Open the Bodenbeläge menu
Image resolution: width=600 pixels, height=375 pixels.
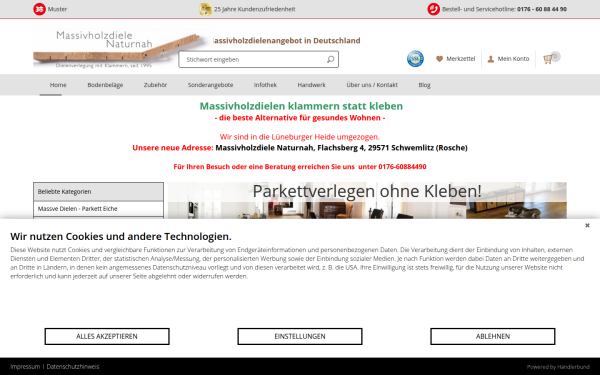coord(105,85)
